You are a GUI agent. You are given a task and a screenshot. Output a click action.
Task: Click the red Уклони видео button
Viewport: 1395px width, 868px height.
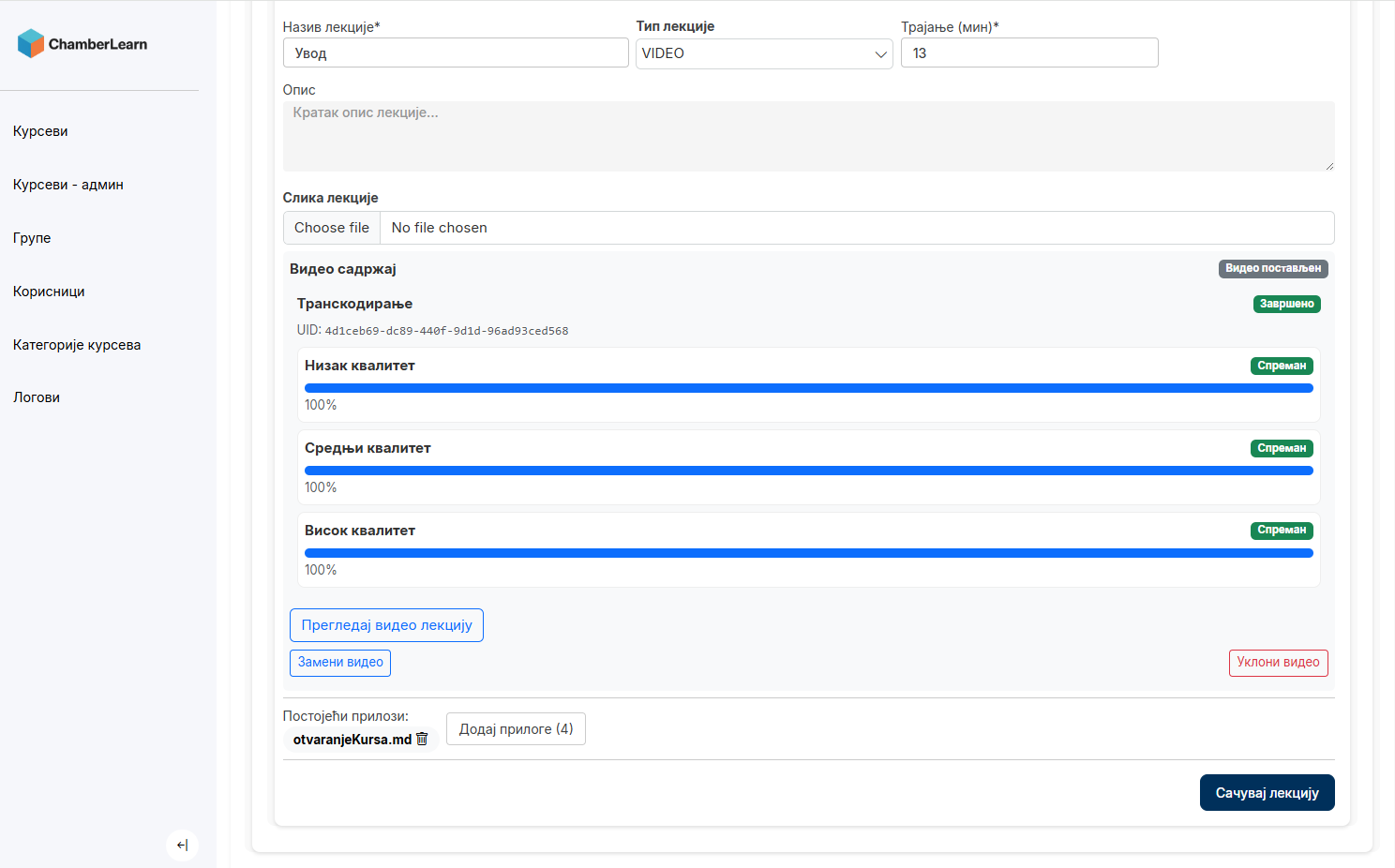pyautogui.click(x=1278, y=663)
